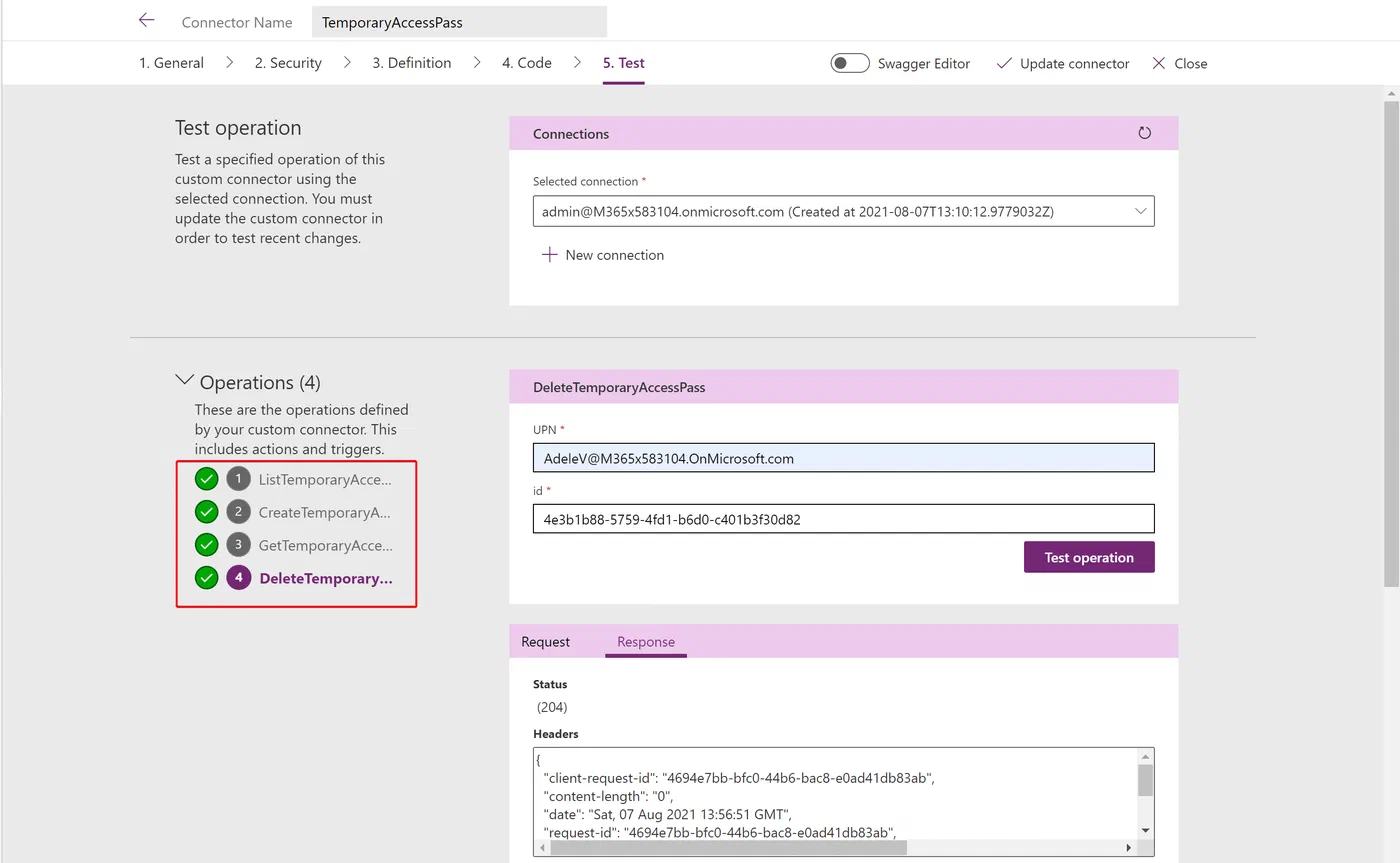Click the Update connector checkmark icon
Viewport: 1400px width, 863px height.
pos(1004,63)
